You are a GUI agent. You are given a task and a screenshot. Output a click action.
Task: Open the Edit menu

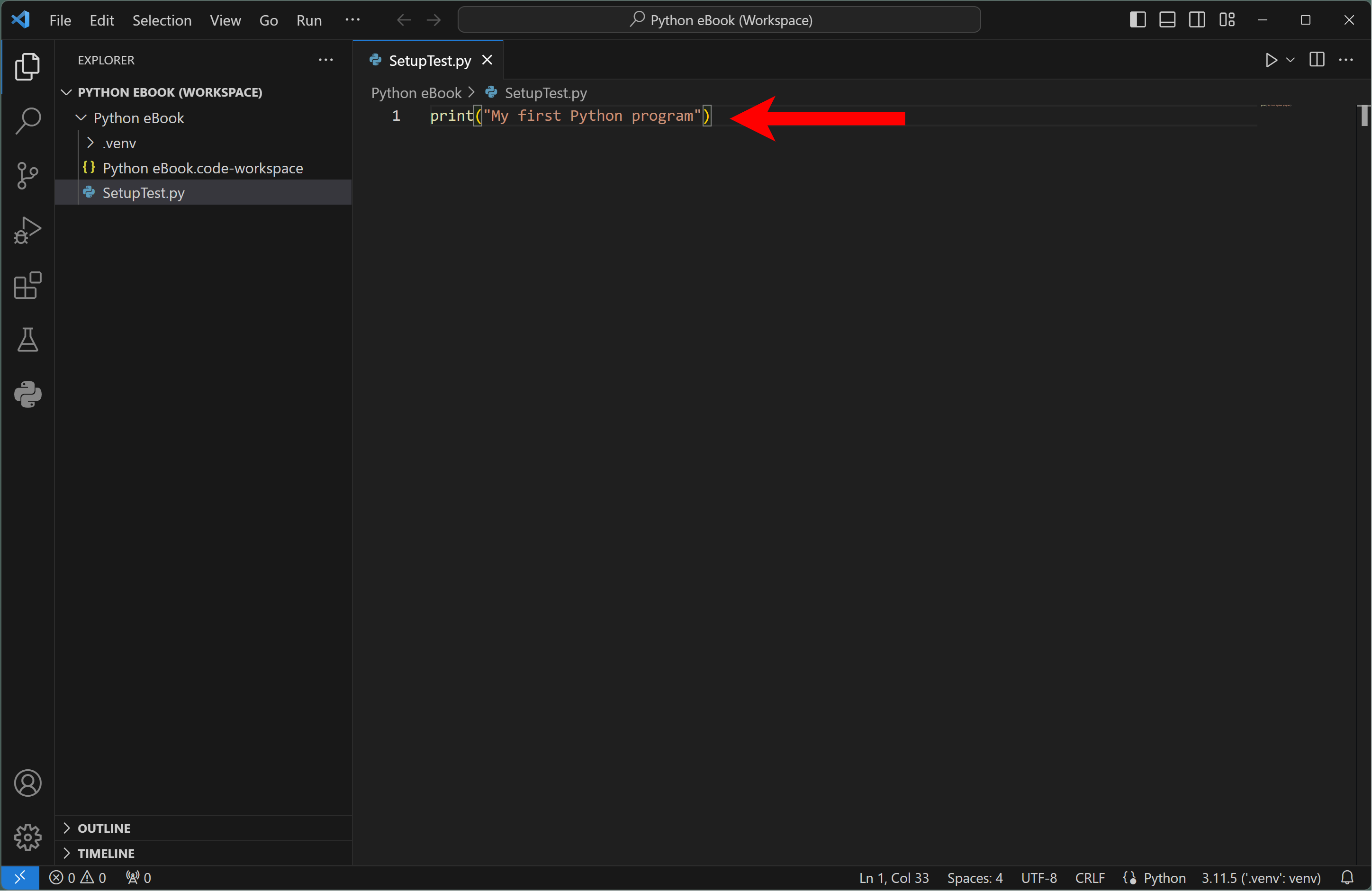point(101,20)
